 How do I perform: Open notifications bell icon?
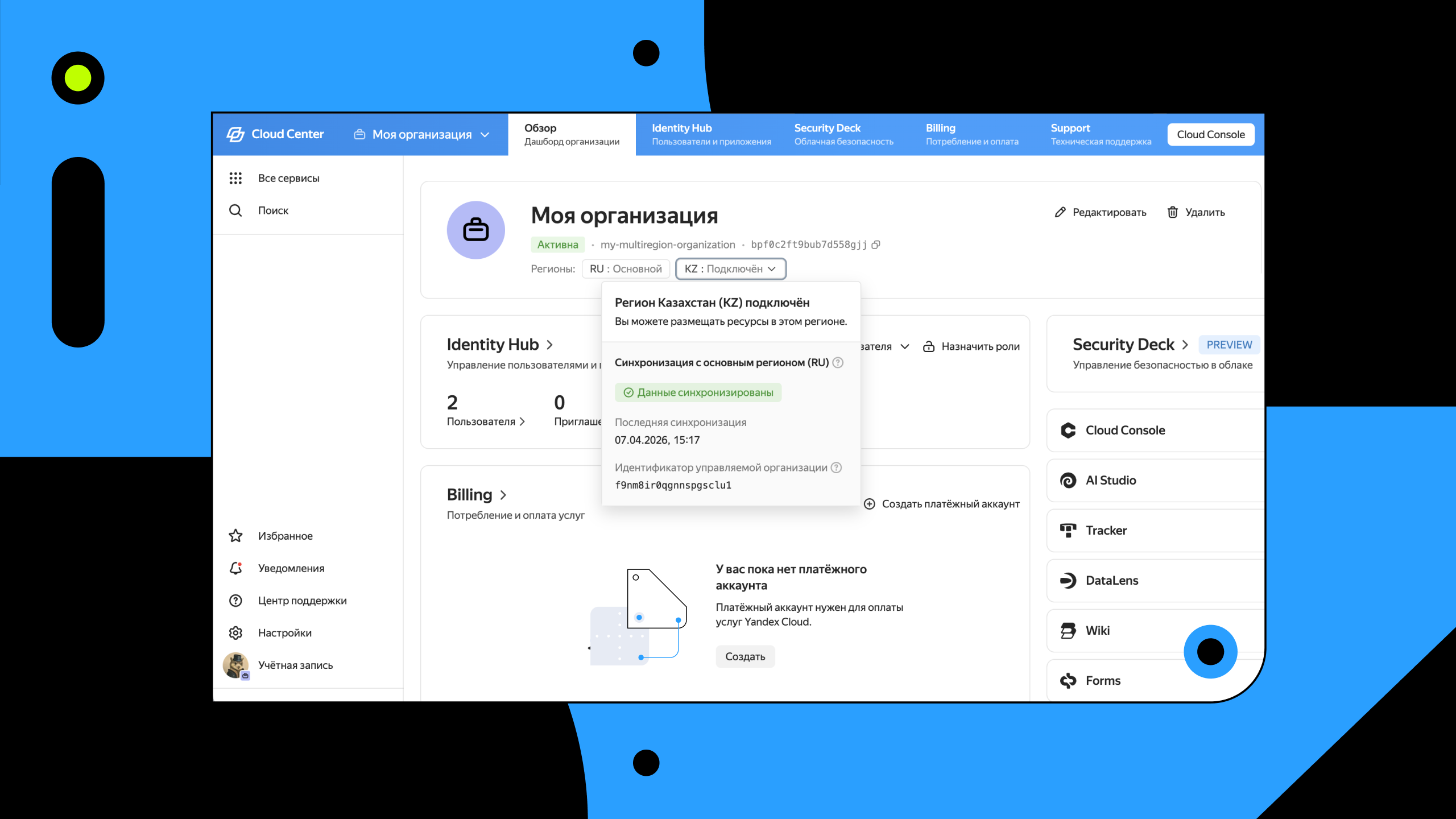point(235,568)
